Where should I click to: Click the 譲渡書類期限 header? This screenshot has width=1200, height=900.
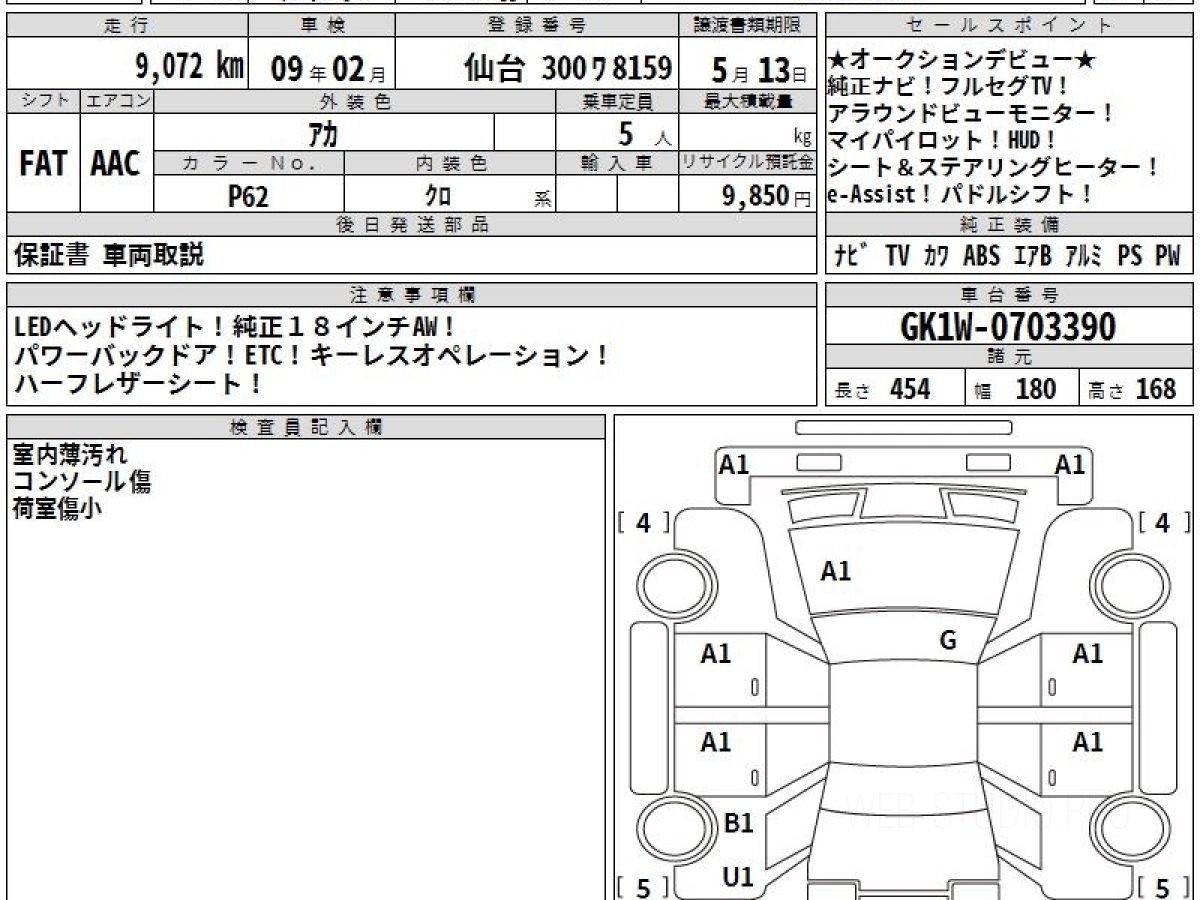point(747,26)
